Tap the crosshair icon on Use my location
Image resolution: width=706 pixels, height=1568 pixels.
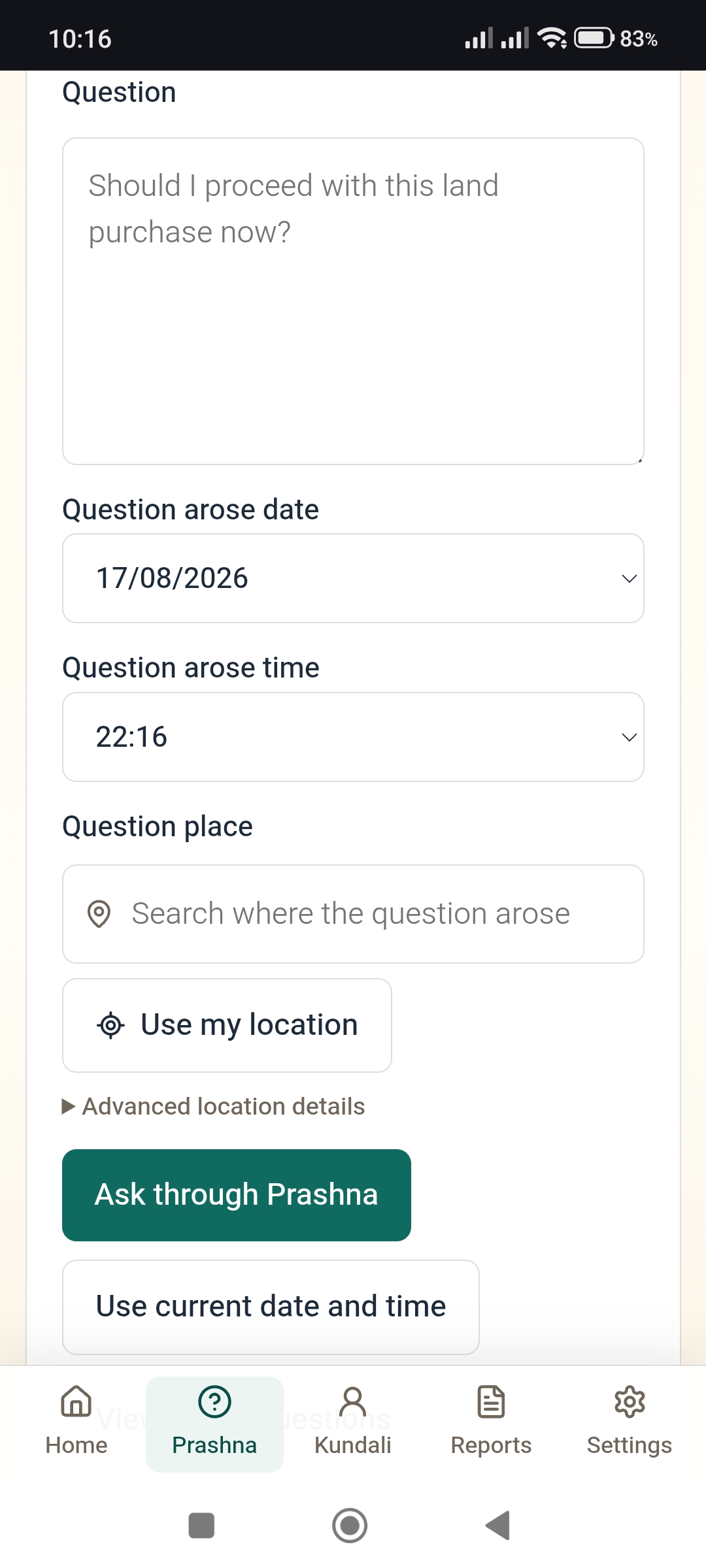pyautogui.click(x=110, y=1025)
